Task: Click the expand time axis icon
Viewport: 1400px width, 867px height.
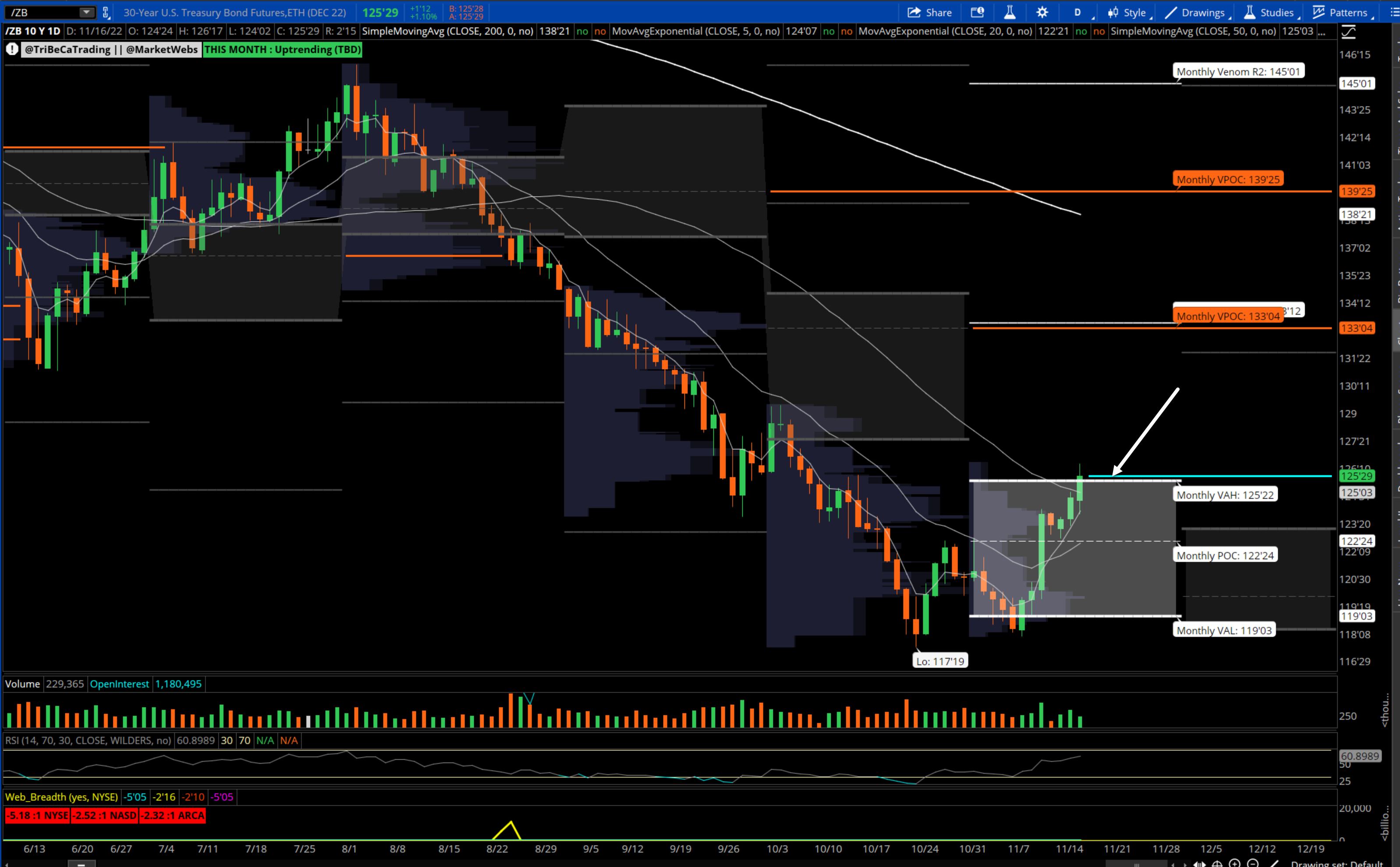Action: [x=1199, y=863]
